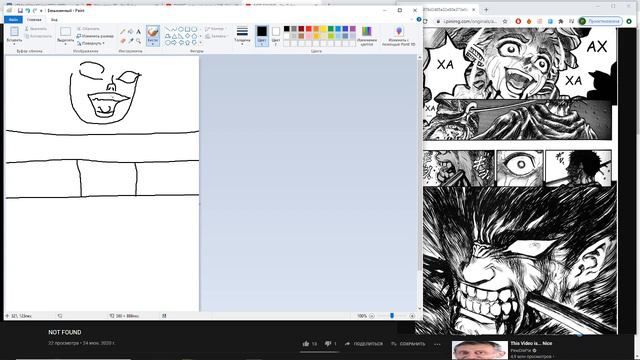The height and width of the screenshot is (360, 640).
Task: Choose the Line shape in shapes gallery
Action: point(167,29)
